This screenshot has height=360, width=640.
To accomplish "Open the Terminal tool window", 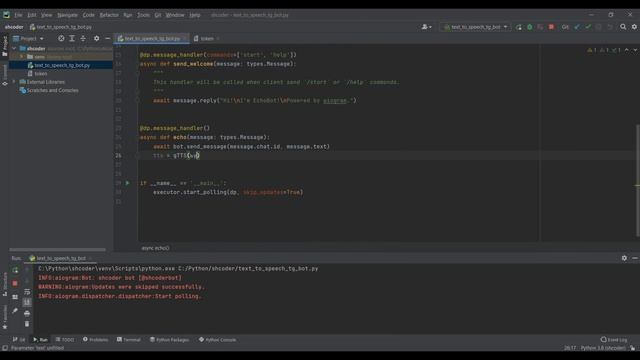I will [x=129, y=340].
